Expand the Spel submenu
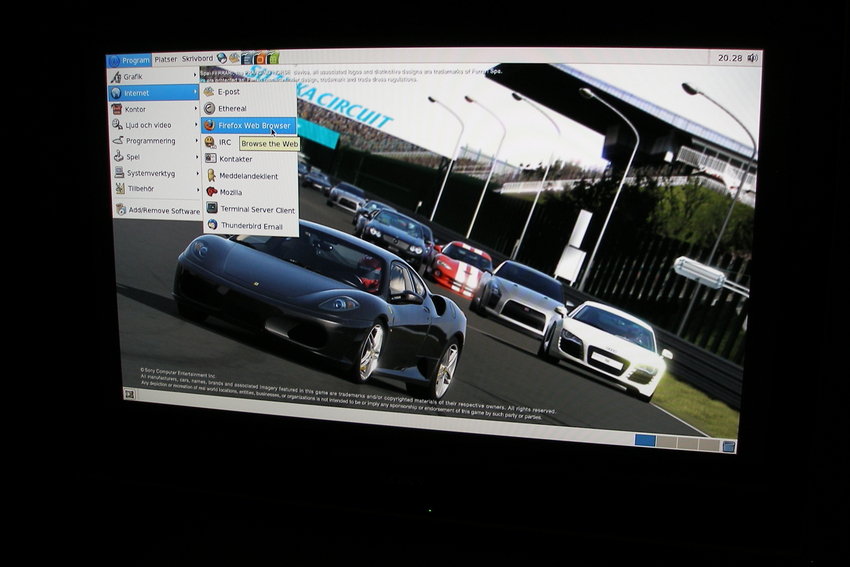This screenshot has width=850, height=567. point(156,157)
